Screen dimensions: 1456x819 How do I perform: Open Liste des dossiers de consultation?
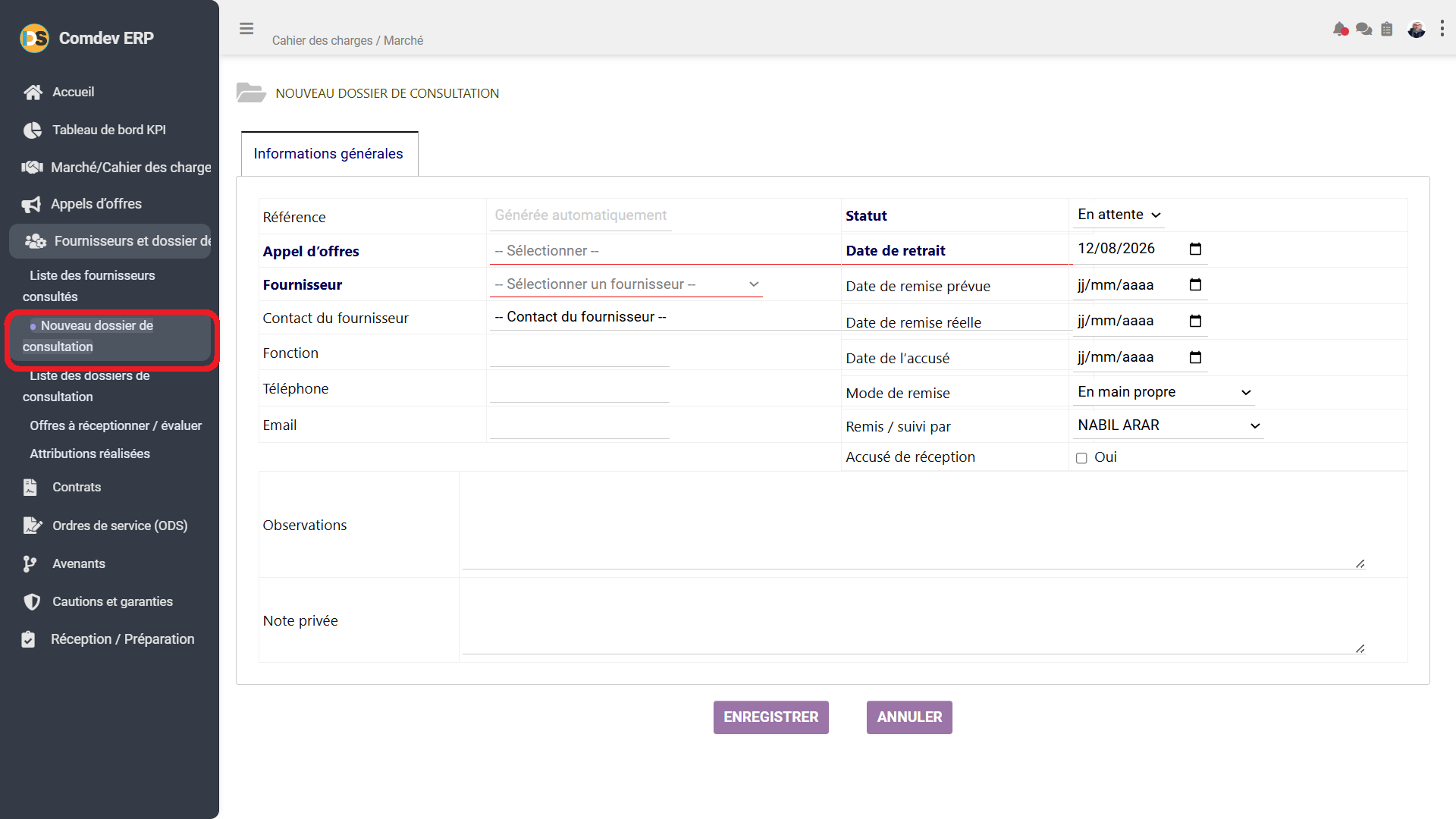point(86,386)
